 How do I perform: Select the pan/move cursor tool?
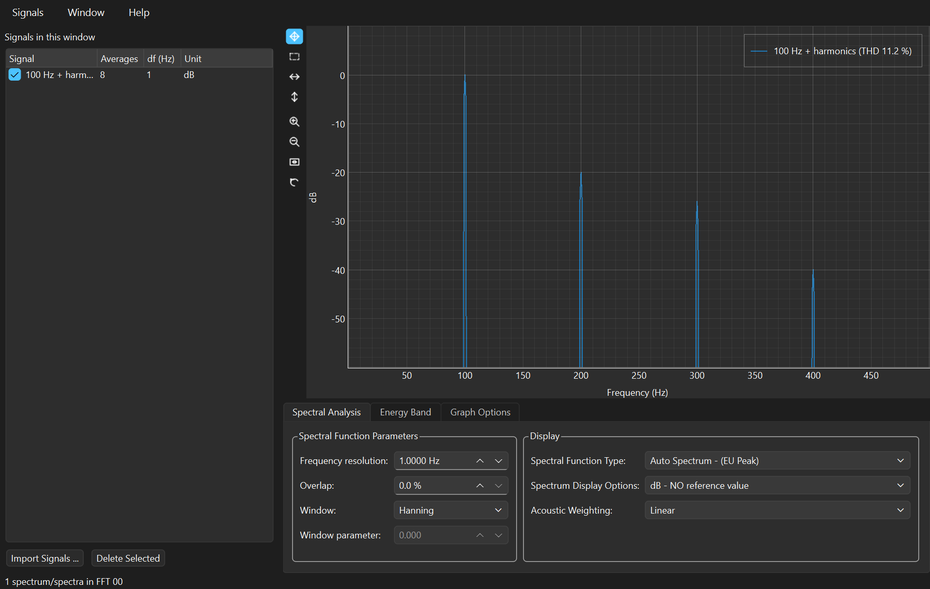(294, 37)
